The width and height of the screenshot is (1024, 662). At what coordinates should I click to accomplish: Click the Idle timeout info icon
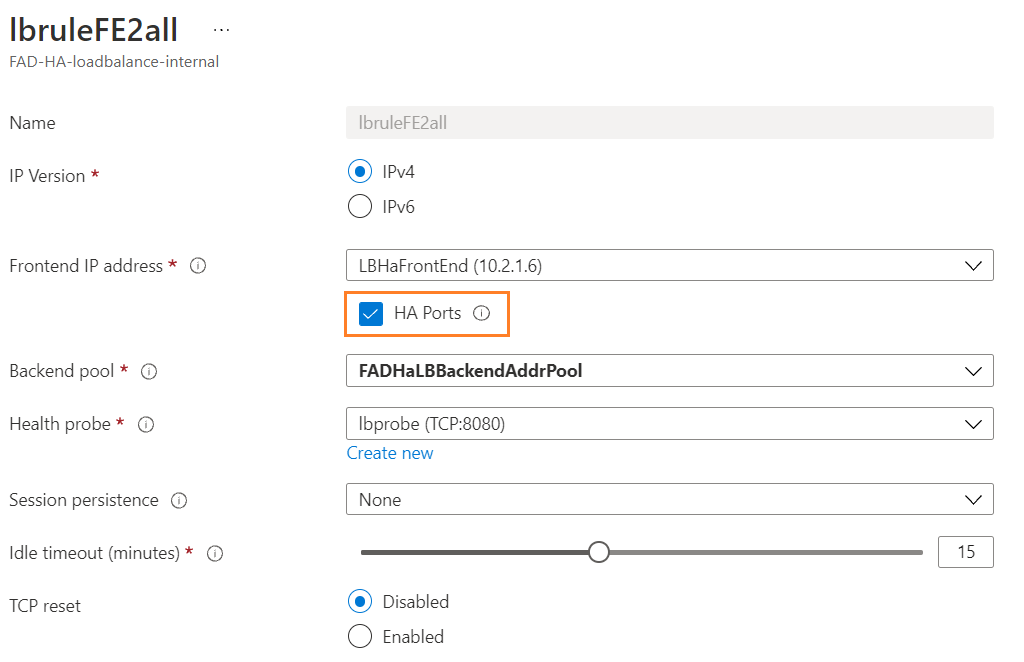[x=214, y=552]
